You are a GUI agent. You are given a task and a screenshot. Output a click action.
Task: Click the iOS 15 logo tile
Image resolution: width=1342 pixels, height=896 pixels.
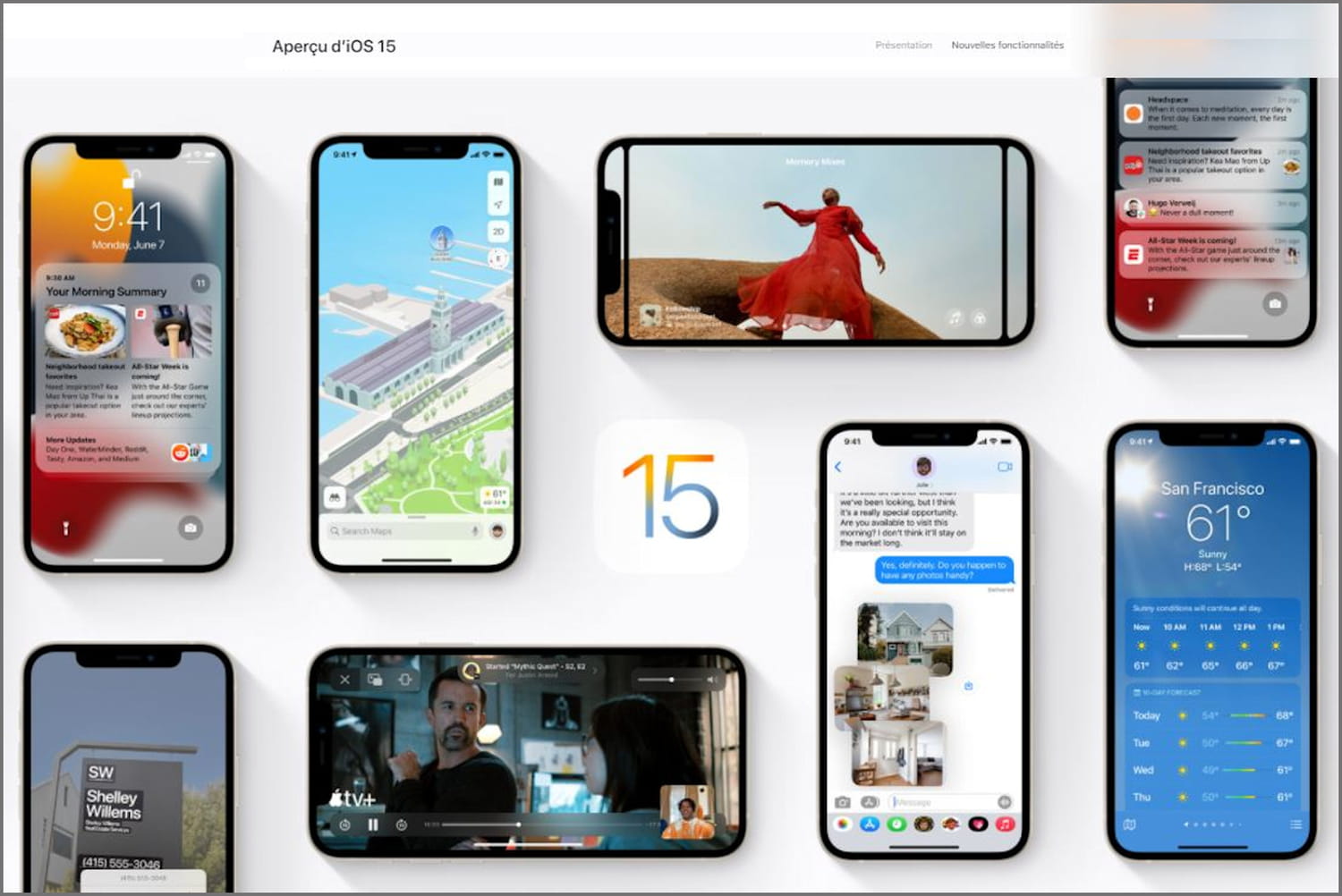[x=671, y=496]
